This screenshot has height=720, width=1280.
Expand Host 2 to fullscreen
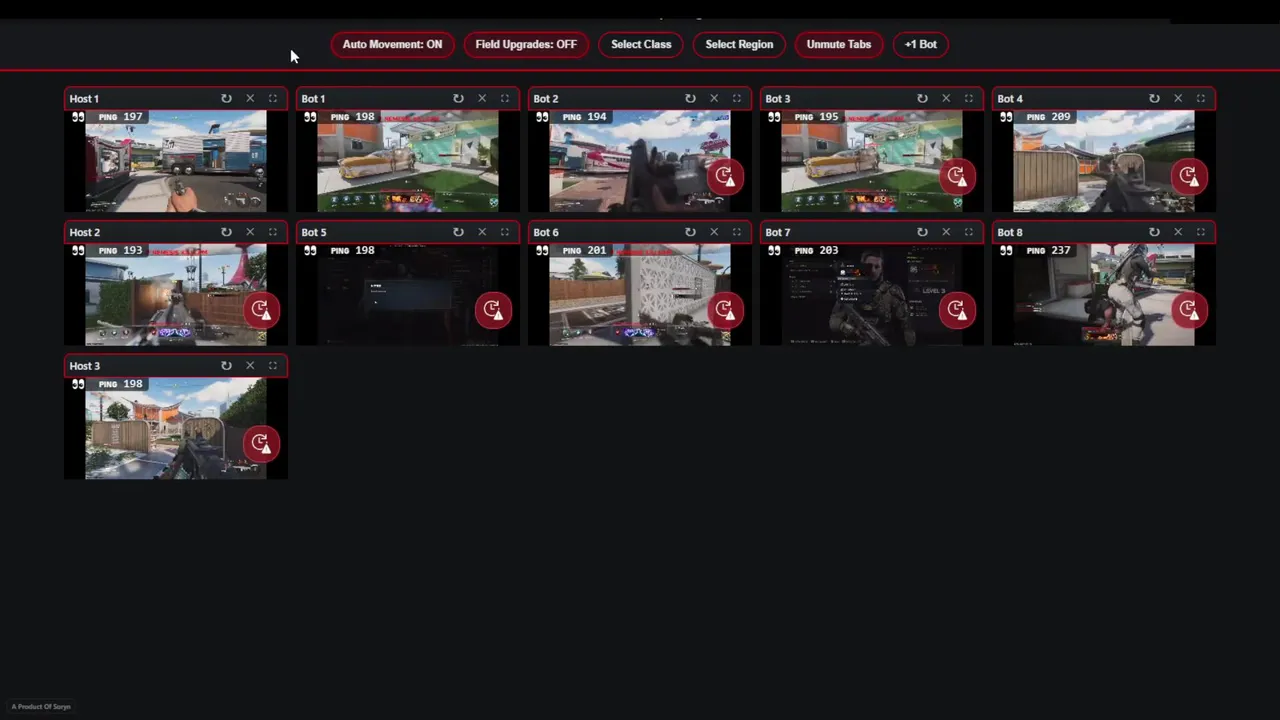pos(273,233)
